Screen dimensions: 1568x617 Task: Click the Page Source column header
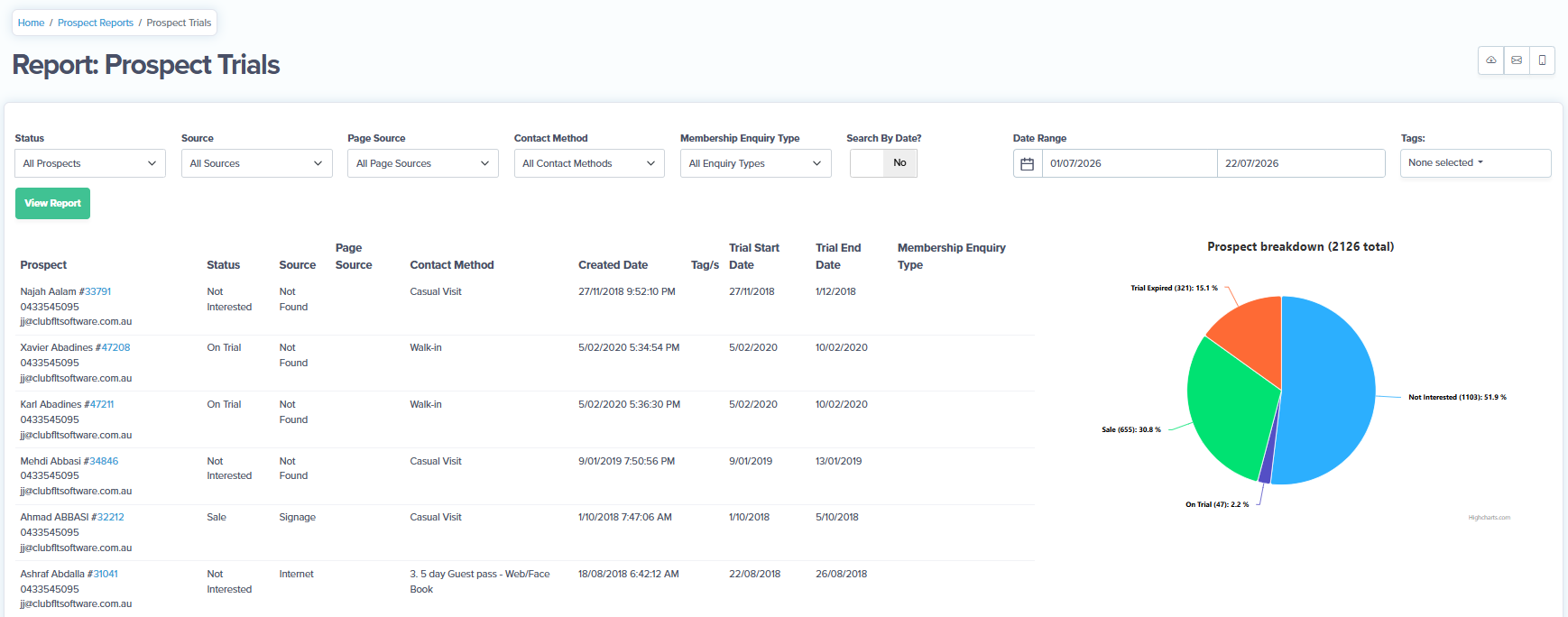pos(354,256)
